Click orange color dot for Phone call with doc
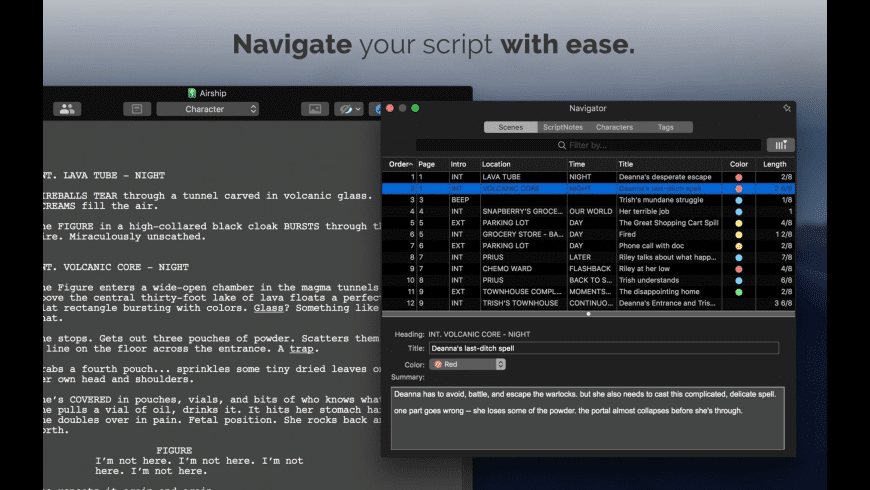870x490 pixels. (x=739, y=246)
